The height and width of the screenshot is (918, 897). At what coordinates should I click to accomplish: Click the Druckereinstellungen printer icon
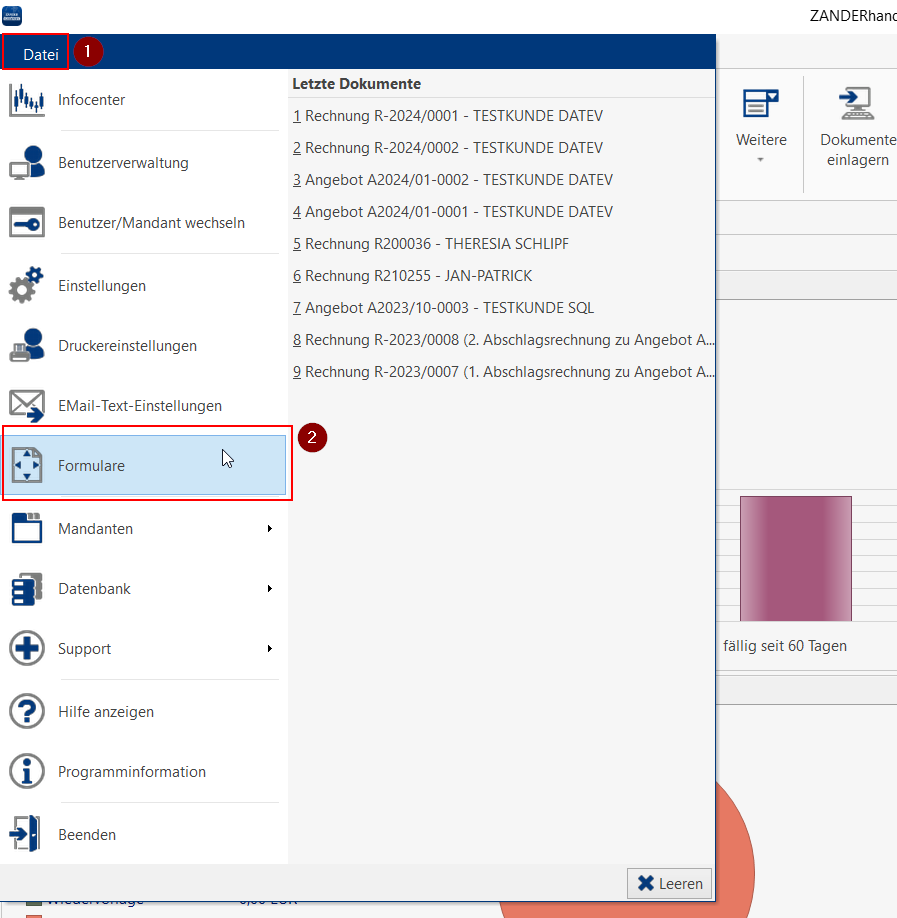point(27,346)
